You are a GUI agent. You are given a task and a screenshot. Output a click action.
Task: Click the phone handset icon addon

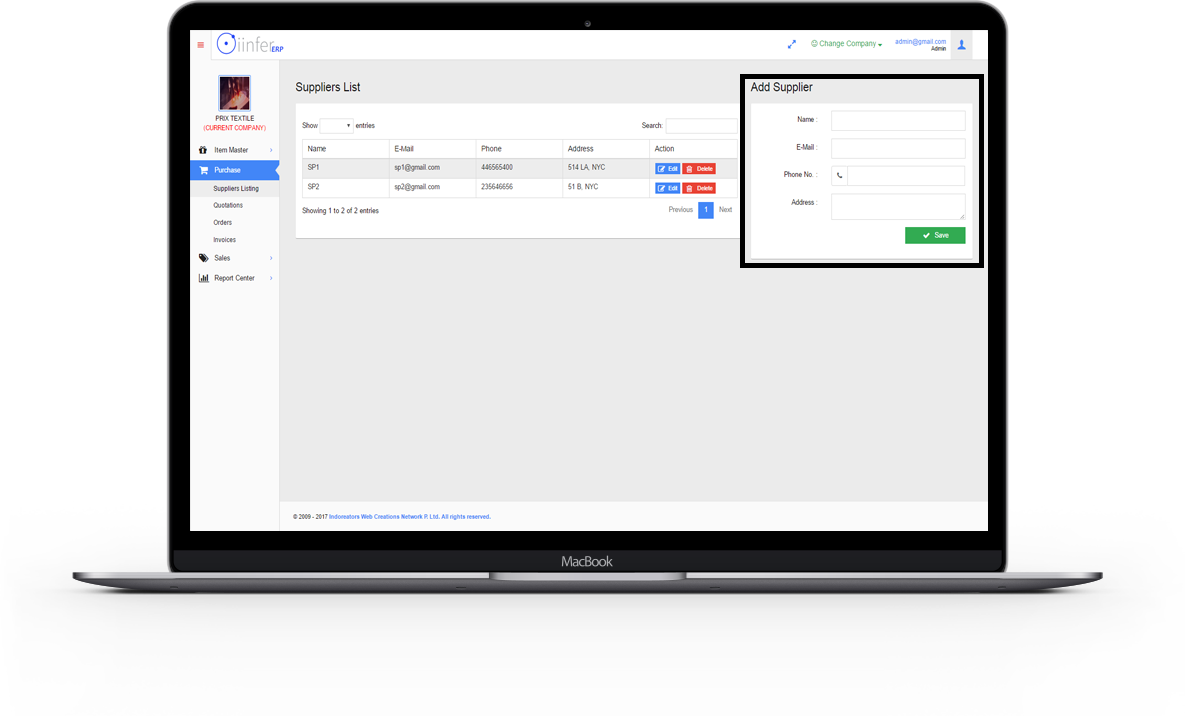tap(840, 175)
